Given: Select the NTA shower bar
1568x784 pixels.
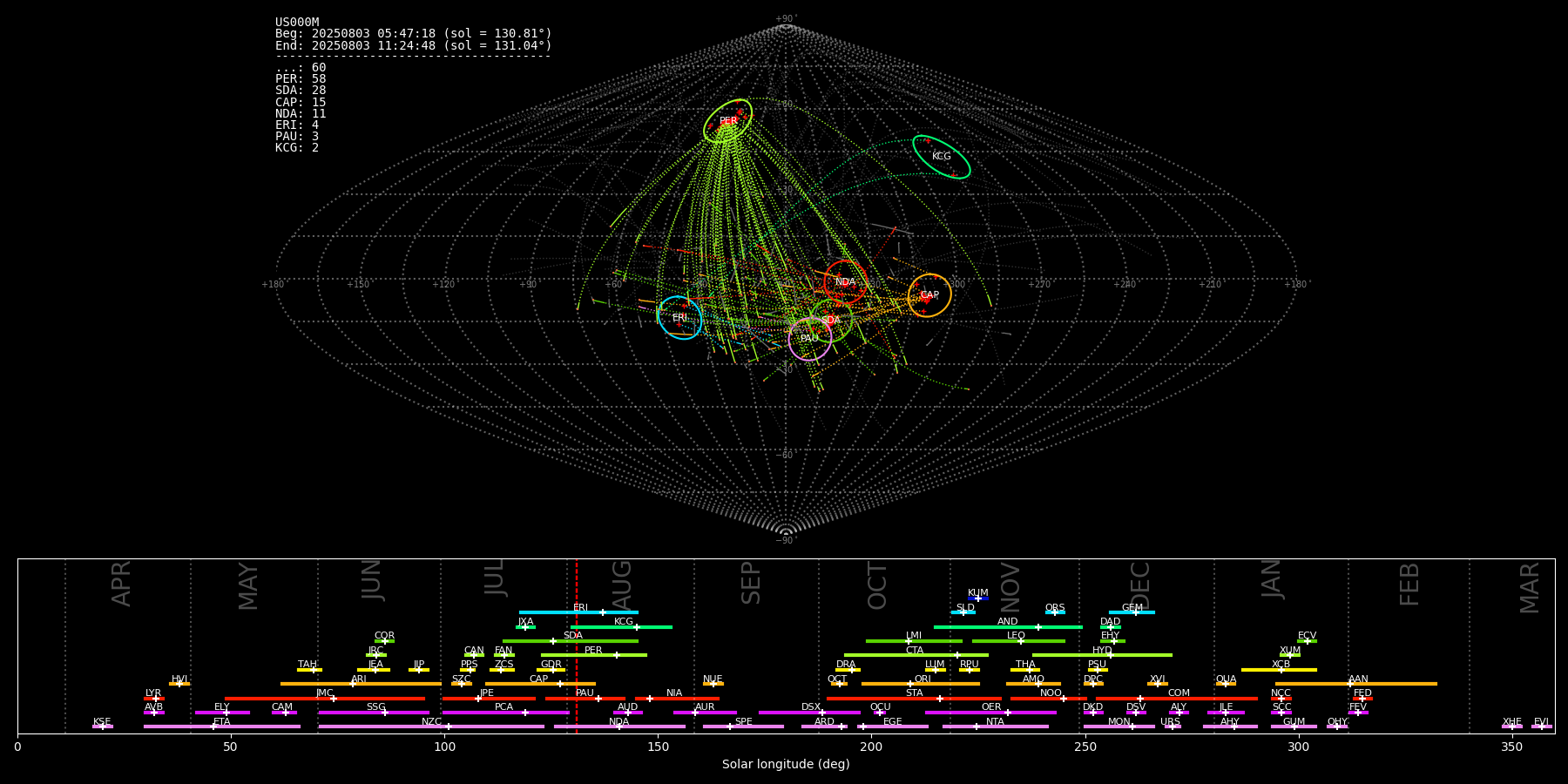Looking at the screenshot, I should tap(996, 727).
